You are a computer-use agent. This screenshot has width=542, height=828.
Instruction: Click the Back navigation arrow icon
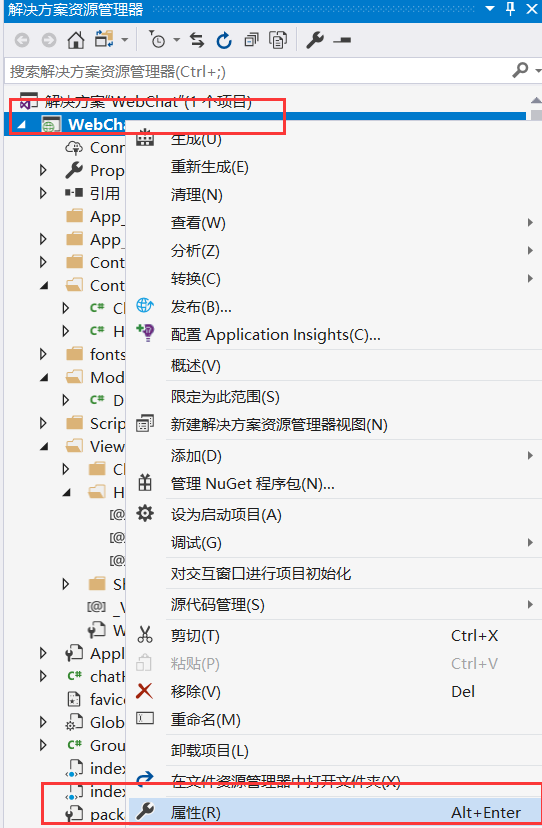coord(22,40)
